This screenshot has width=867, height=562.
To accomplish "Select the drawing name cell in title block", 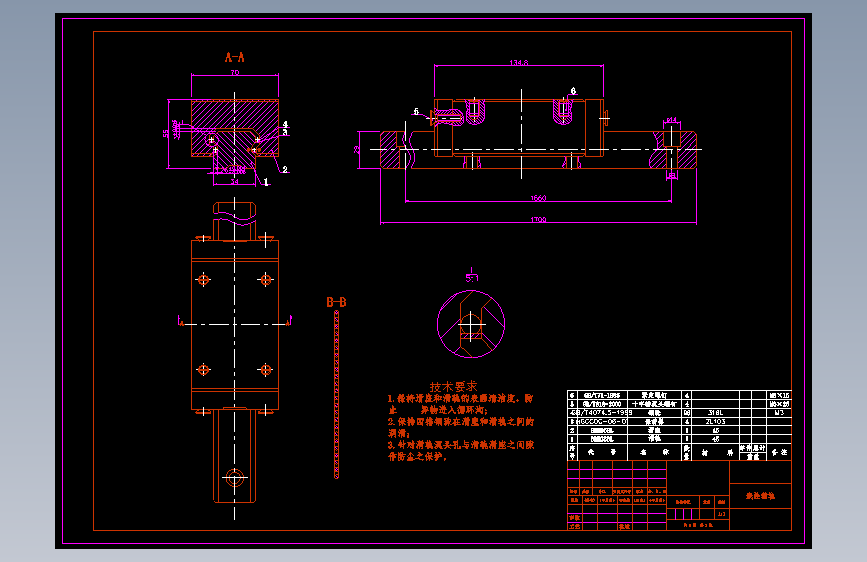I will 760,496.
